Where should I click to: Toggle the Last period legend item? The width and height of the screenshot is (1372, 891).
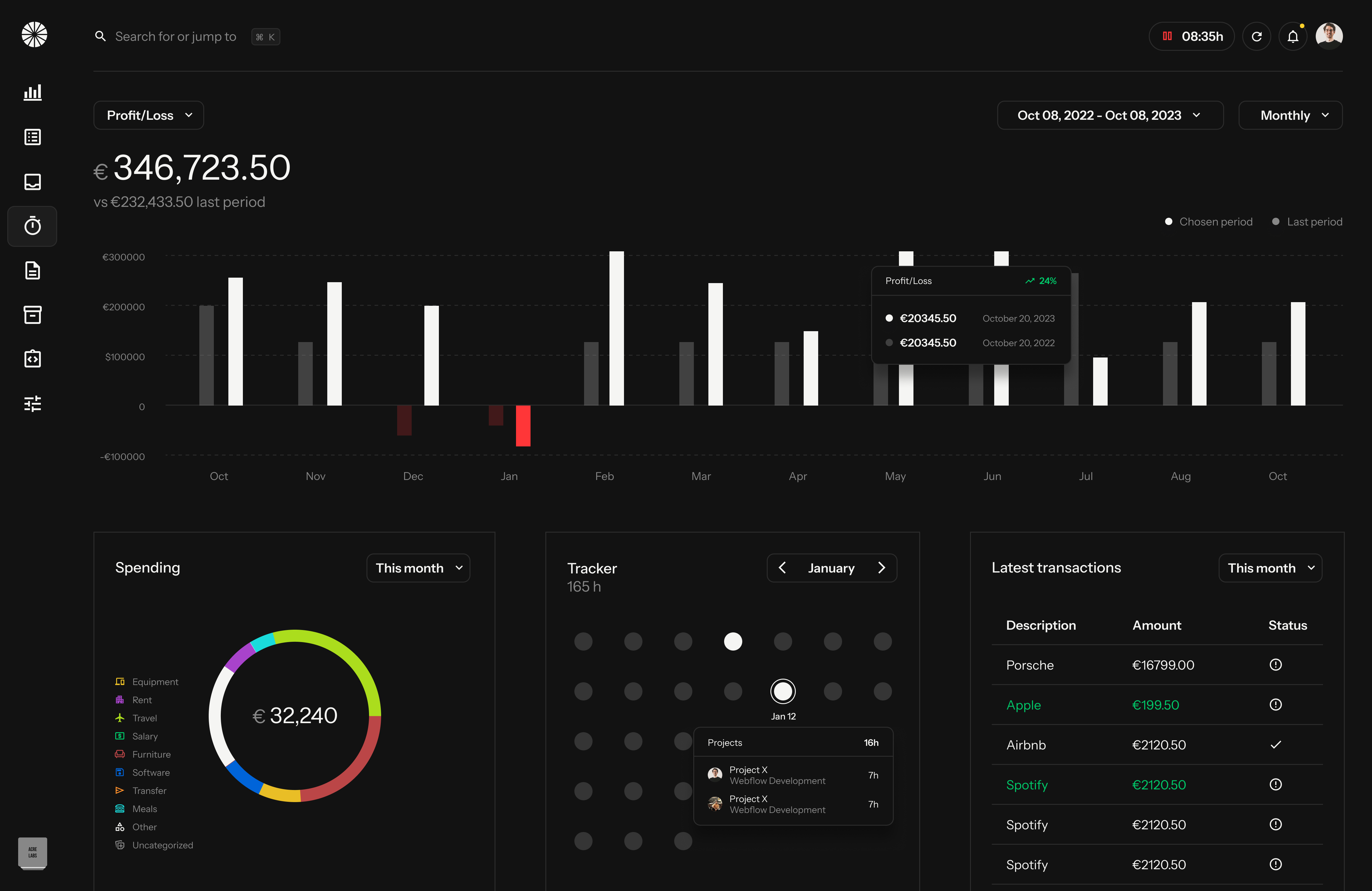(x=1308, y=222)
